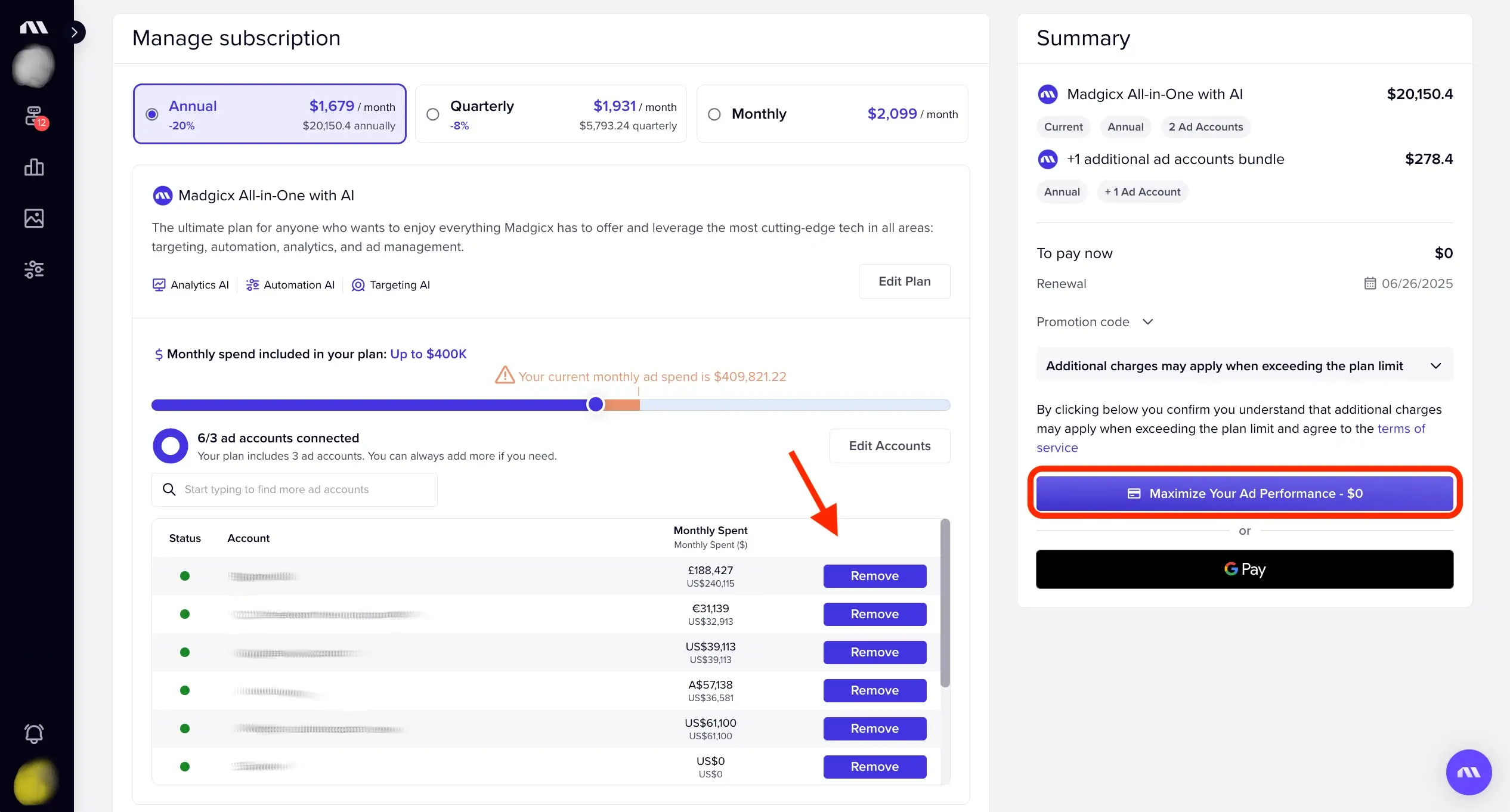This screenshot has height=812, width=1510.
Task: Click the renewal date calendar icon
Action: point(1370,283)
